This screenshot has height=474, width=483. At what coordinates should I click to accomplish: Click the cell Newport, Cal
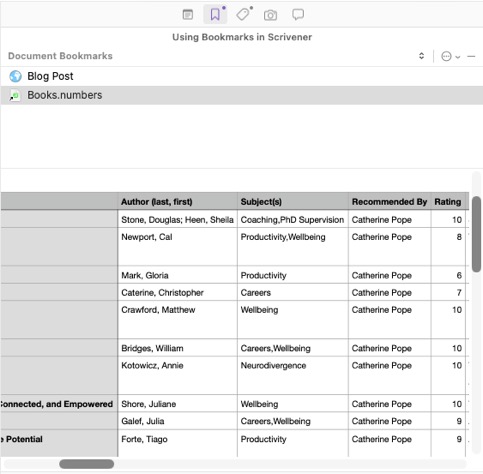tap(177, 247)
